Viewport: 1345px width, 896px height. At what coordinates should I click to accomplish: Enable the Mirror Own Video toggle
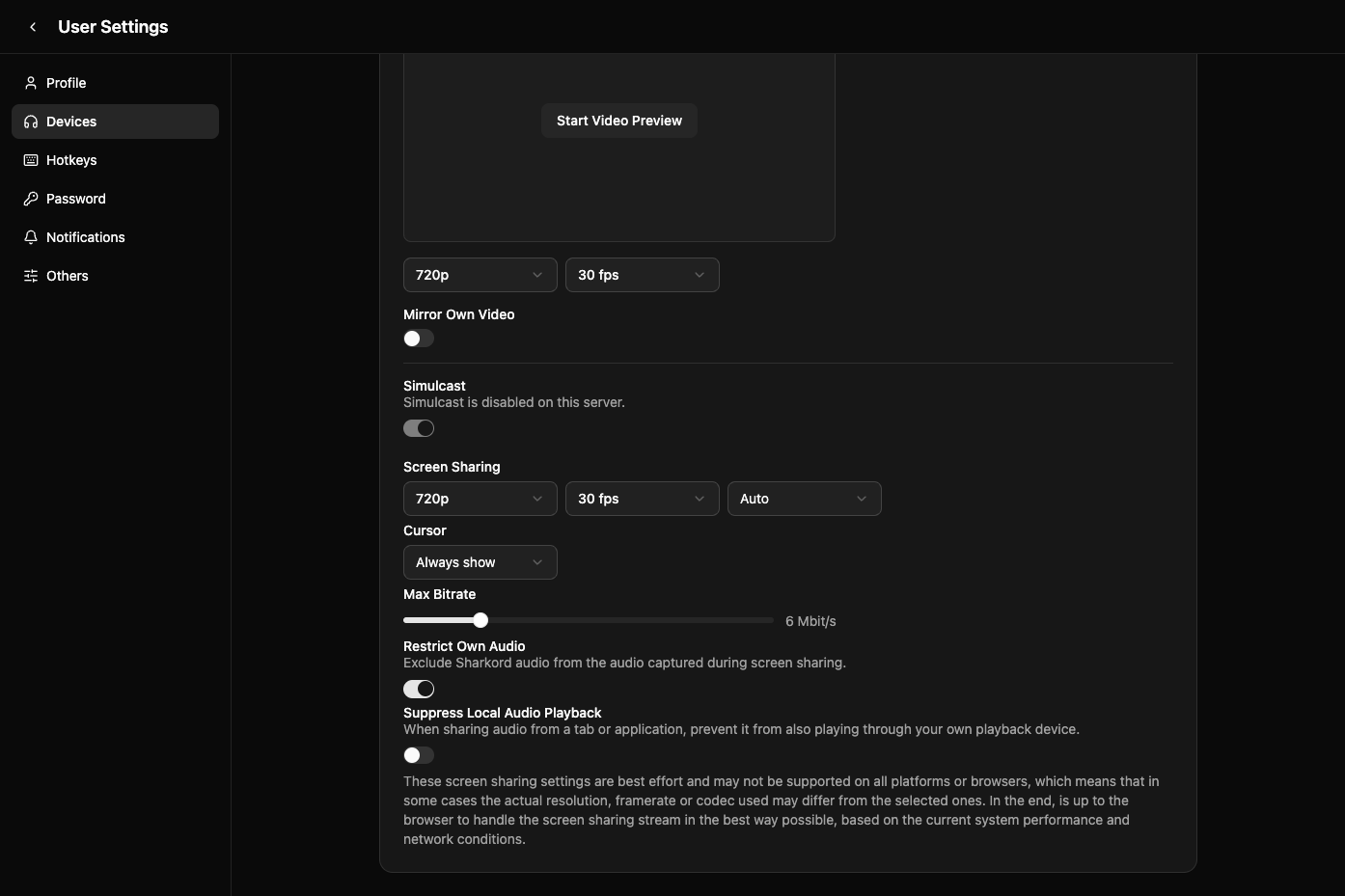coord(419,339)
